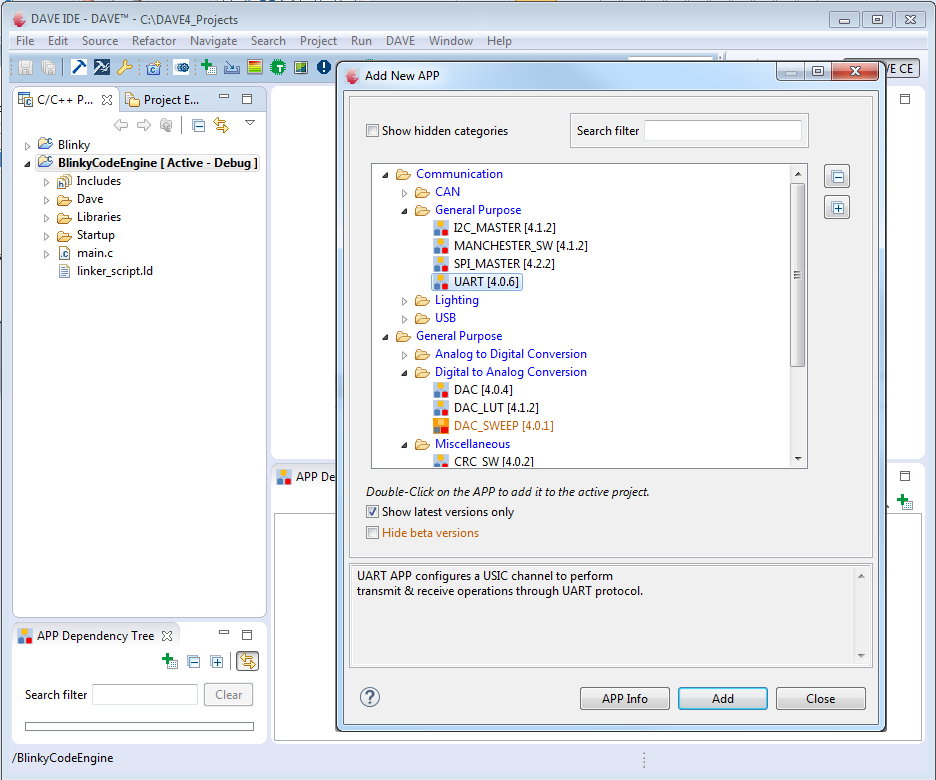This screenshot has width=936, height=780.
Task: Enable Show hidden categories checkbox
Action: 372,130
